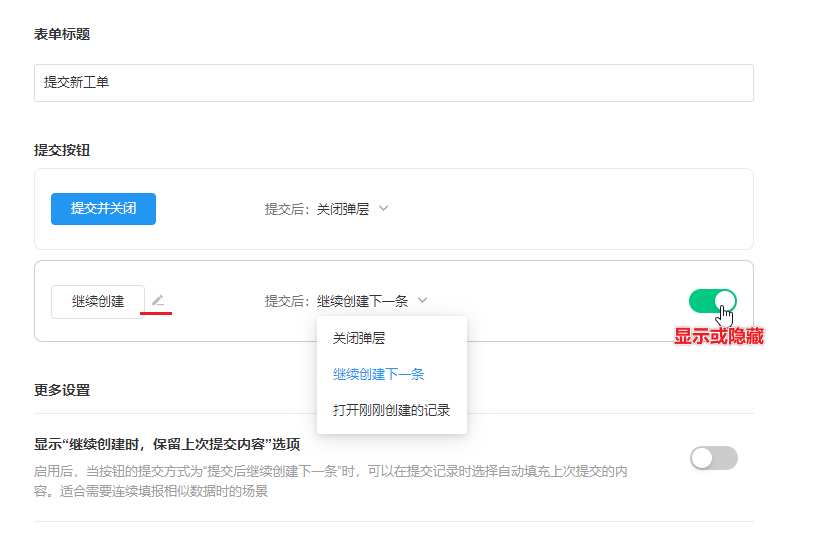Image resolution: width=836 pixels, height=550 pixels.
Task: Select 继续创建下一条 option in the dropdown list
Action: click(x=378, y=374)
